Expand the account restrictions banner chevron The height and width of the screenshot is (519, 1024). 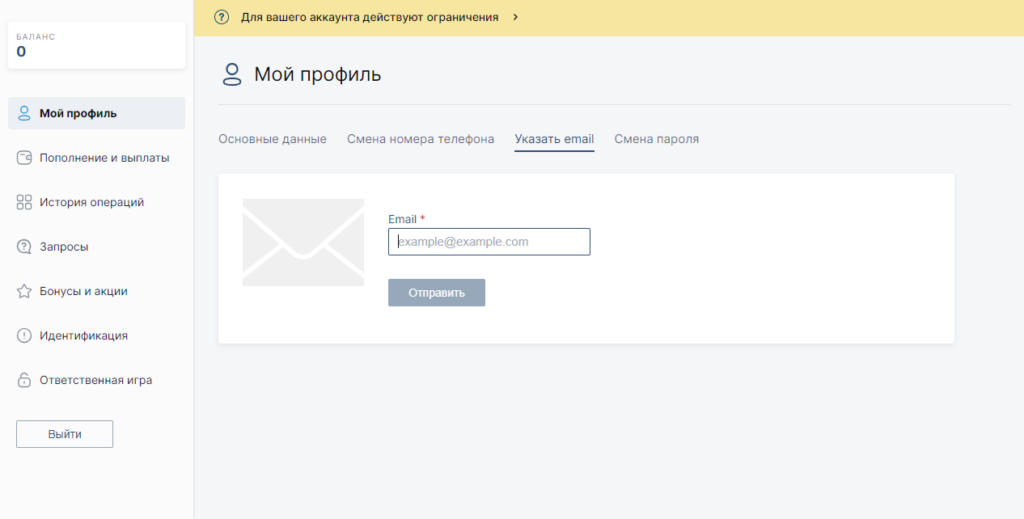coord(515,17)
